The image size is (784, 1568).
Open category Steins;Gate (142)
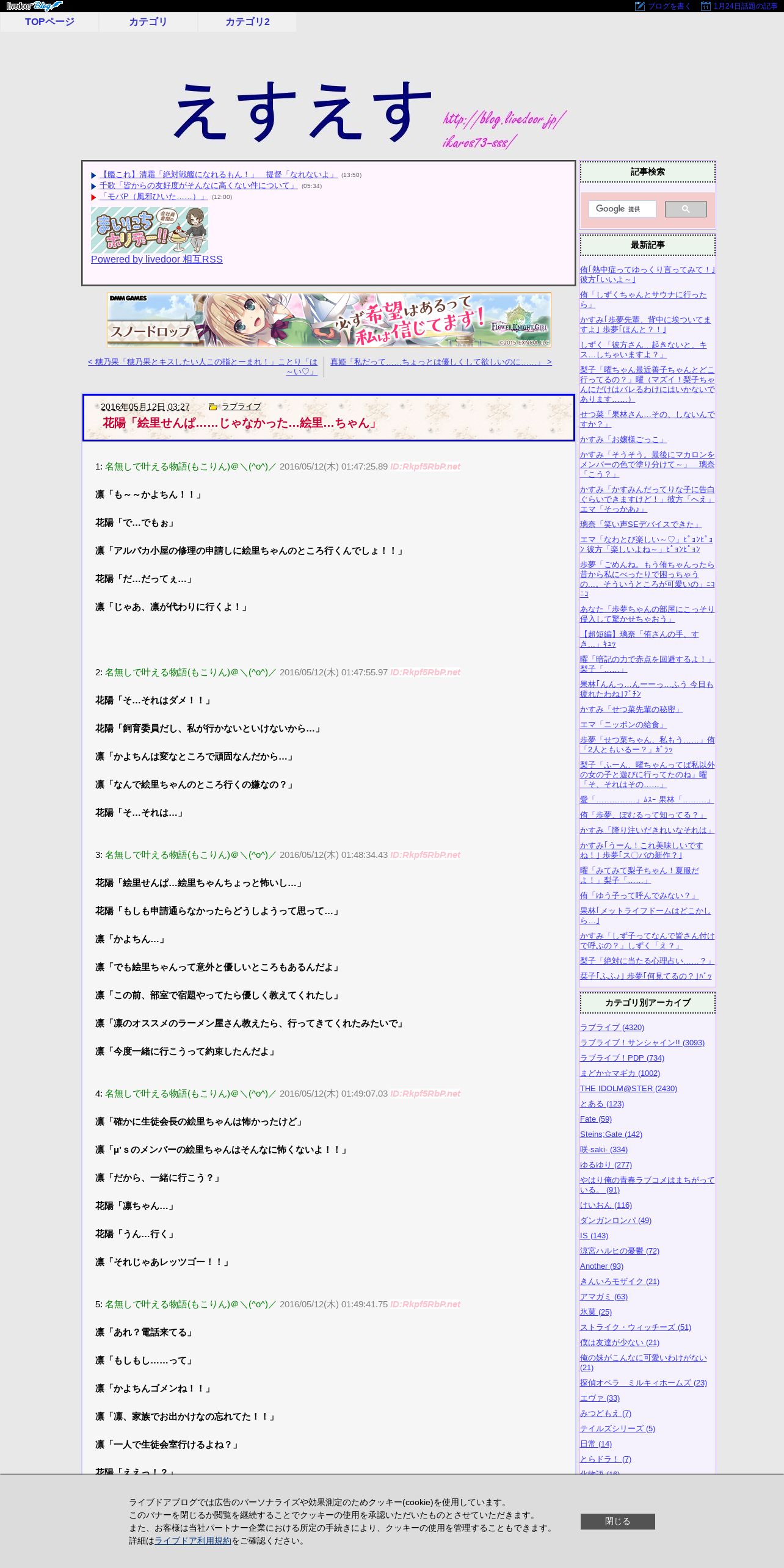(x=611, y=1134)
